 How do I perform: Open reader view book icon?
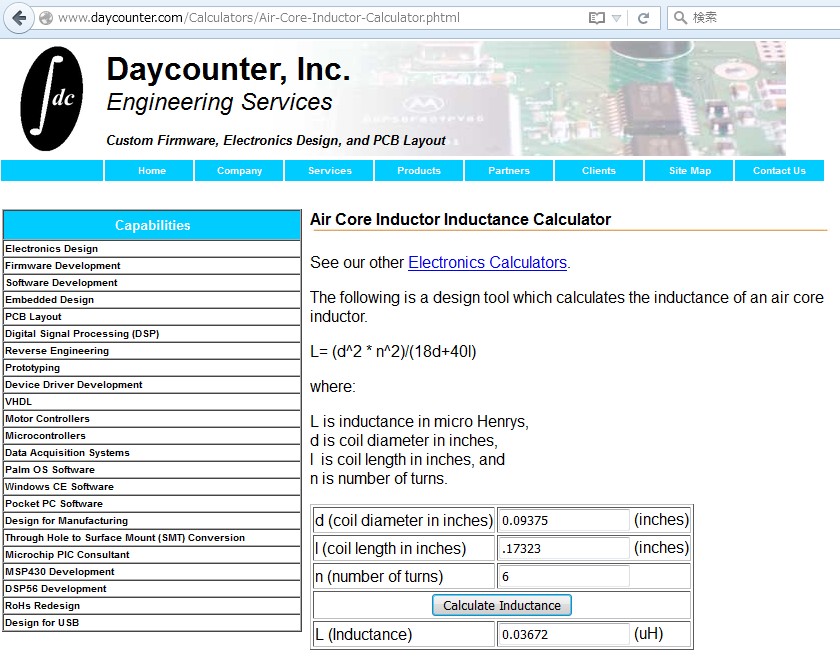[596, 18]
